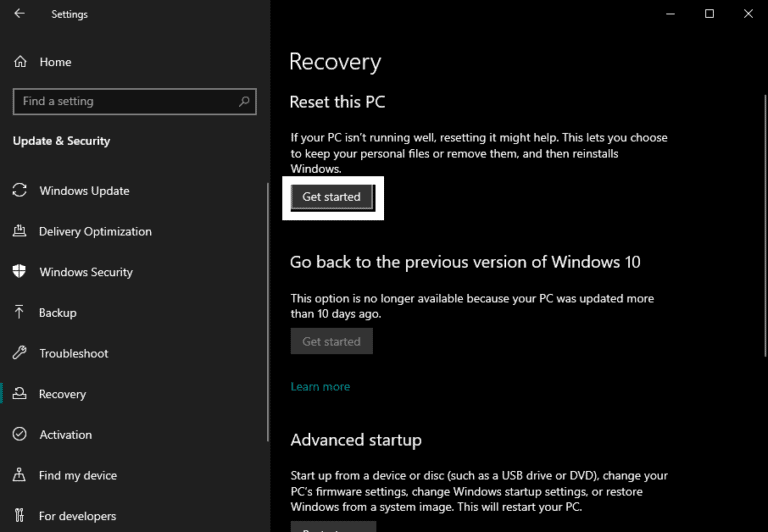Open Find my device icon

pyautogui.click(x=19, y=476)
